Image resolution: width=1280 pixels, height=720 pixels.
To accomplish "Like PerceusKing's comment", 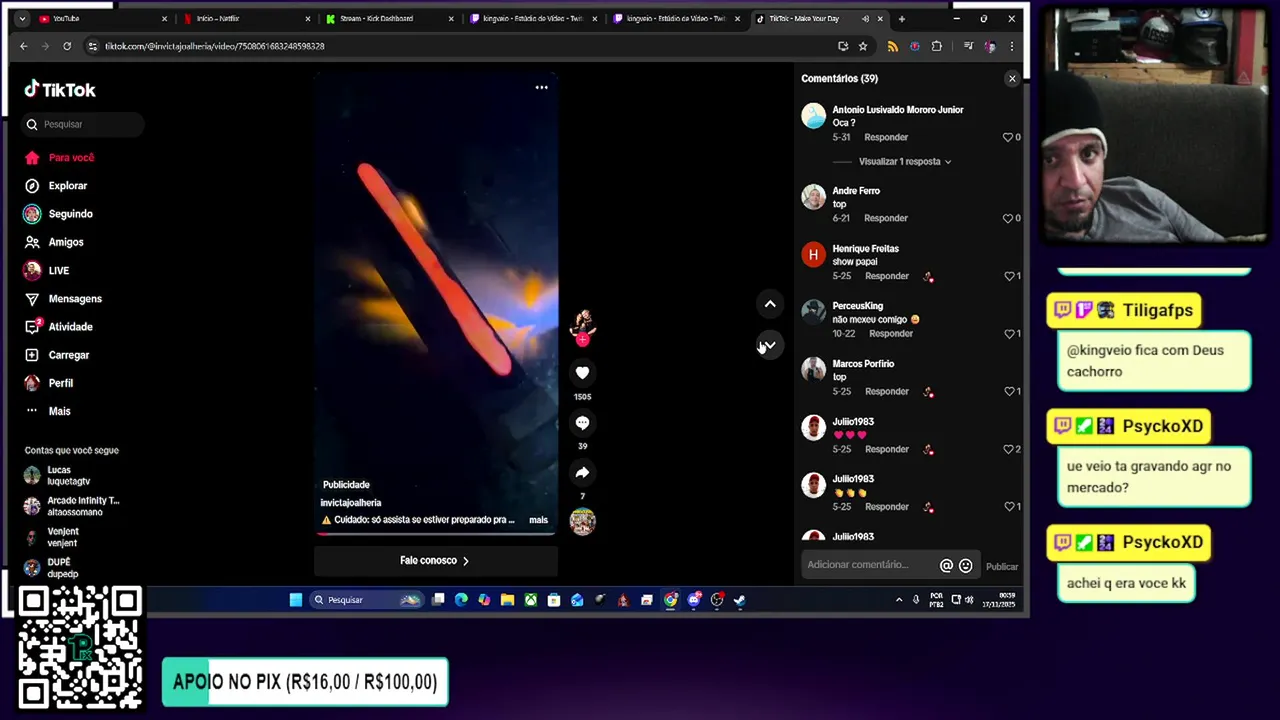I will 1009,333.
